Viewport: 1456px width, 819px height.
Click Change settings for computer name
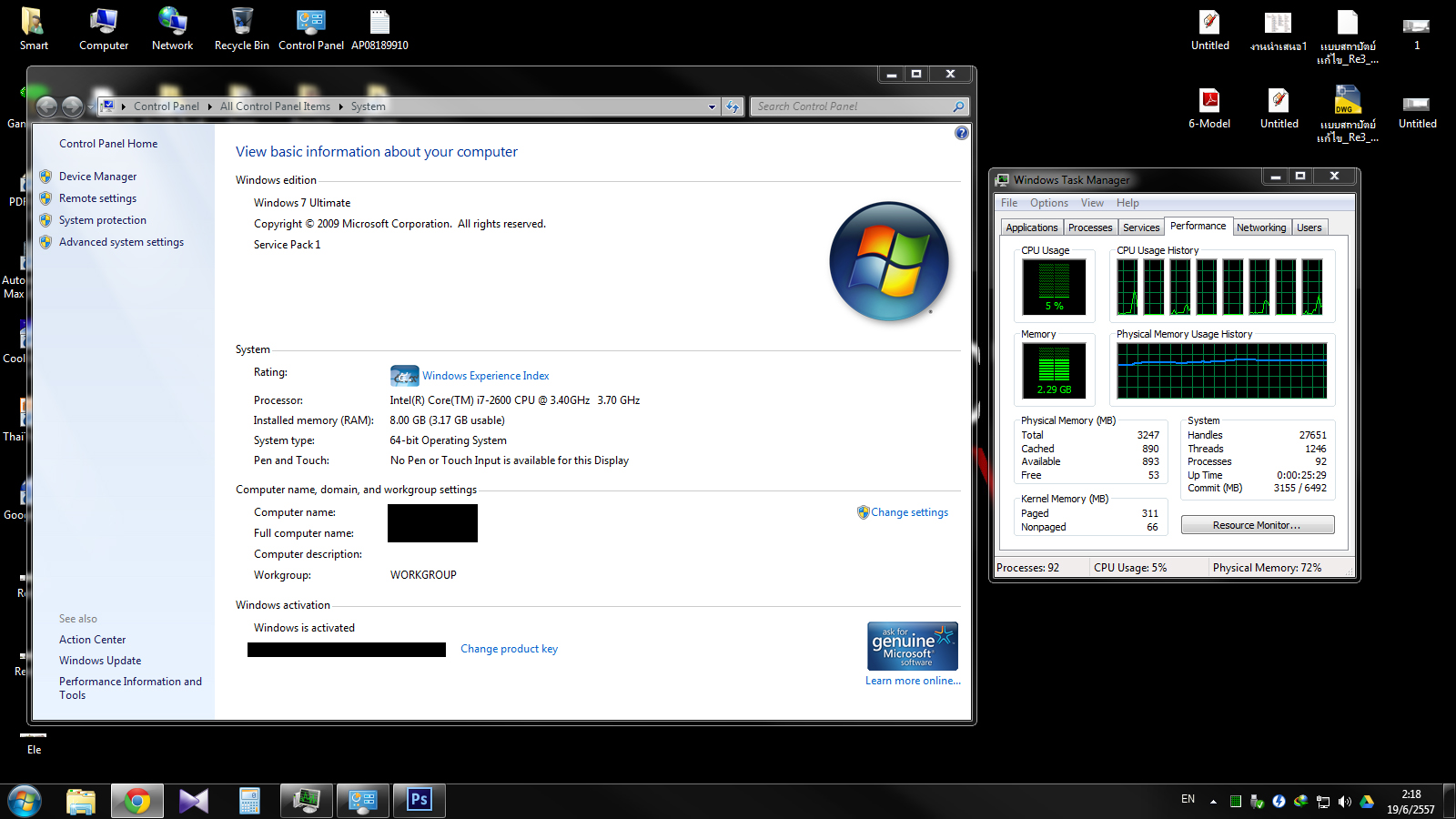tap(909, 512)
